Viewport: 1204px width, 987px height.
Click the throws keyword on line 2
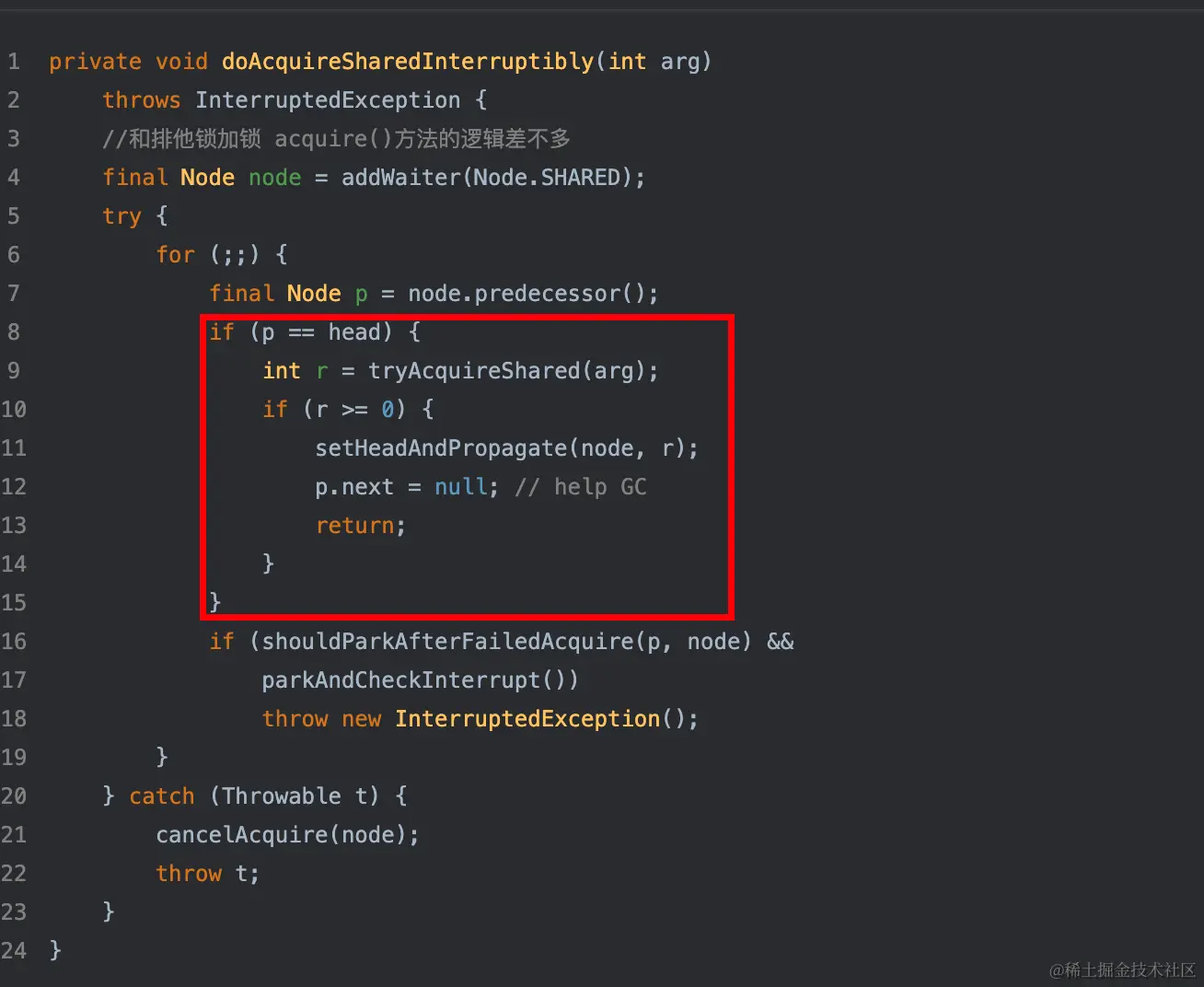pos(142,99)
